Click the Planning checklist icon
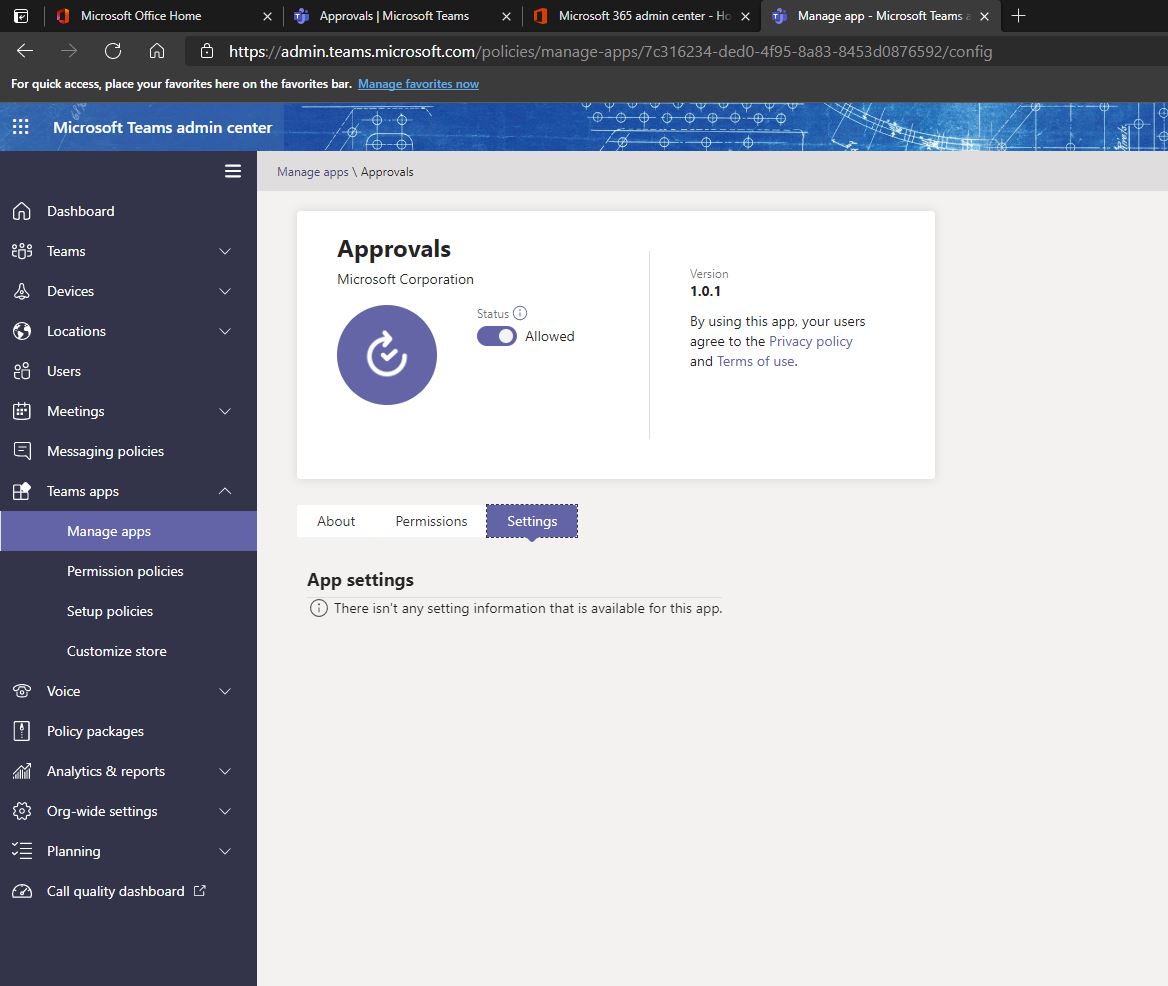The width and height of the screenshot is (1168, 986). tap(22, 851)
